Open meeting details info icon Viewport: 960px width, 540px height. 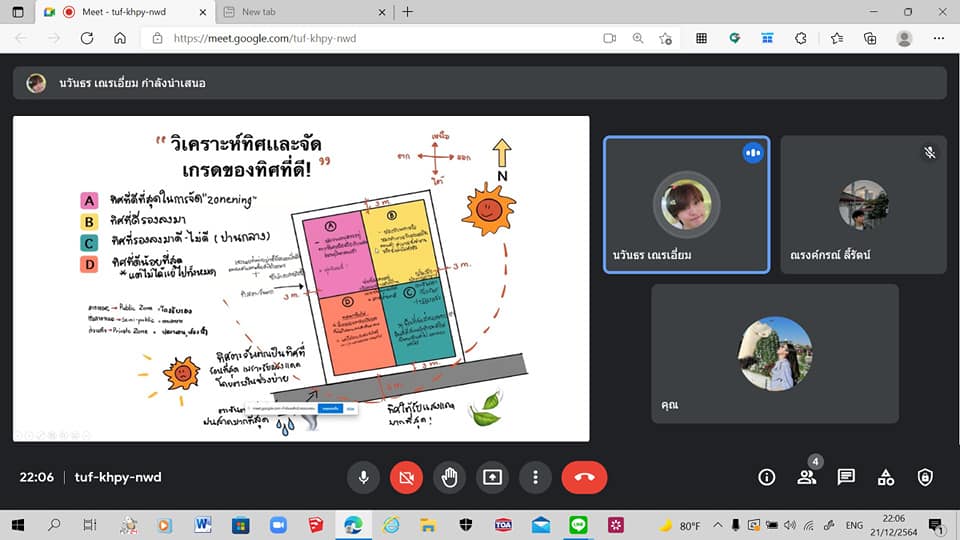pyautogui.click(x=767, y=477)
